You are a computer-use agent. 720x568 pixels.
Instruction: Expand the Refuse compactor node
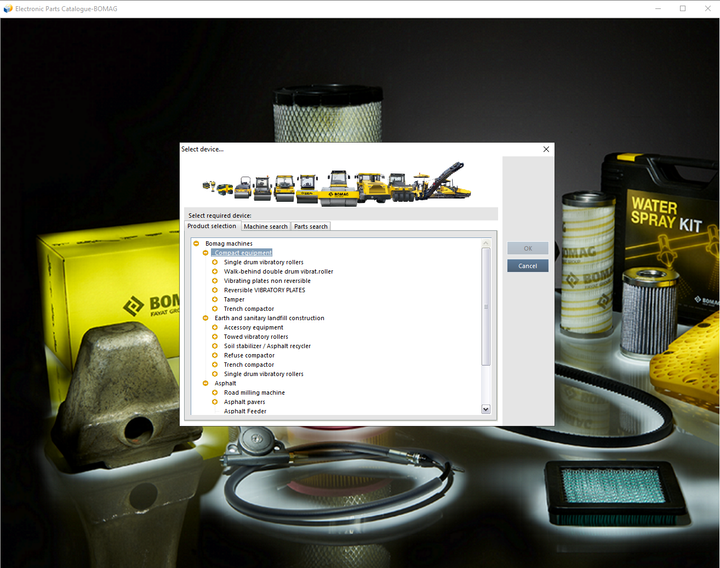click(214, 355)
